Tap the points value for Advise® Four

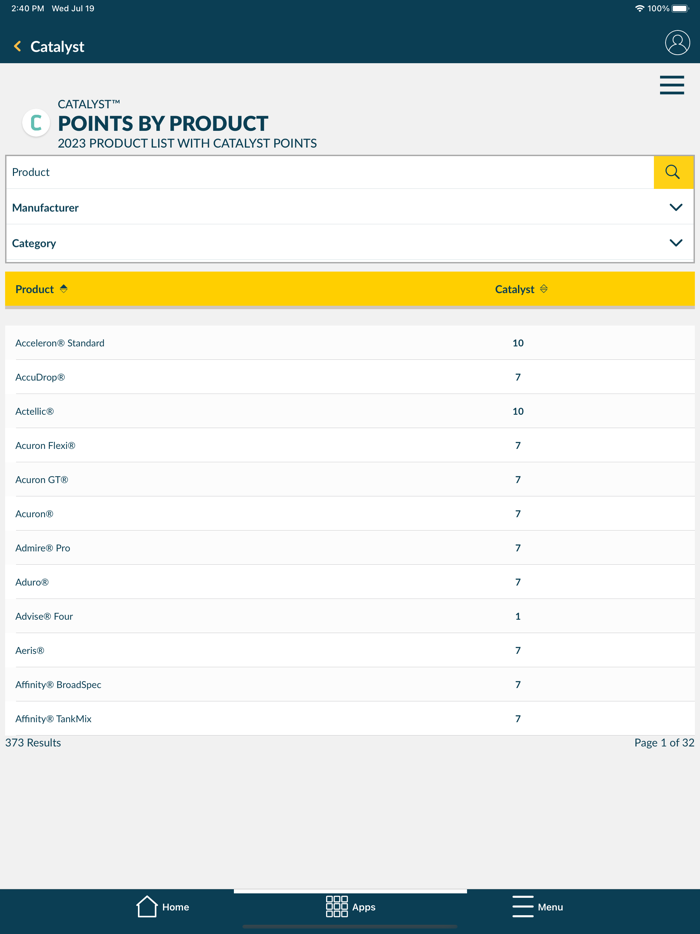[518, 617]
